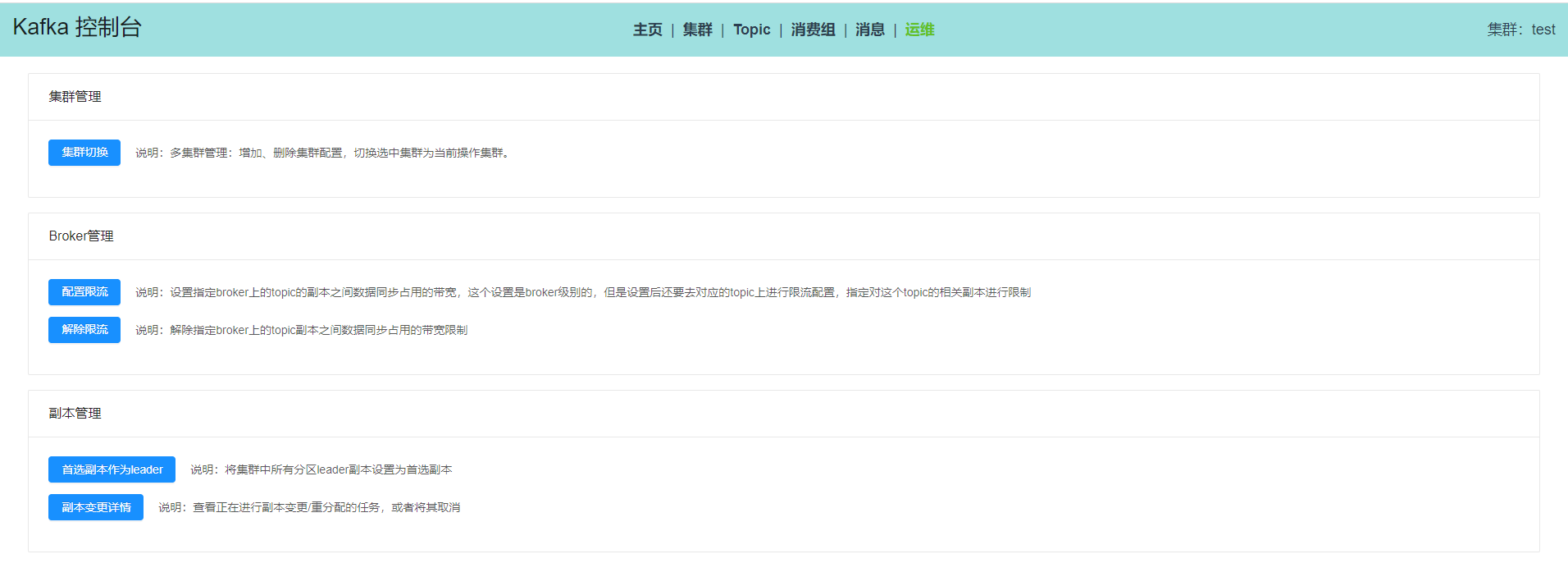Click the Broker管理 card header
The image size is (1568, 586).
pos(81,236)
